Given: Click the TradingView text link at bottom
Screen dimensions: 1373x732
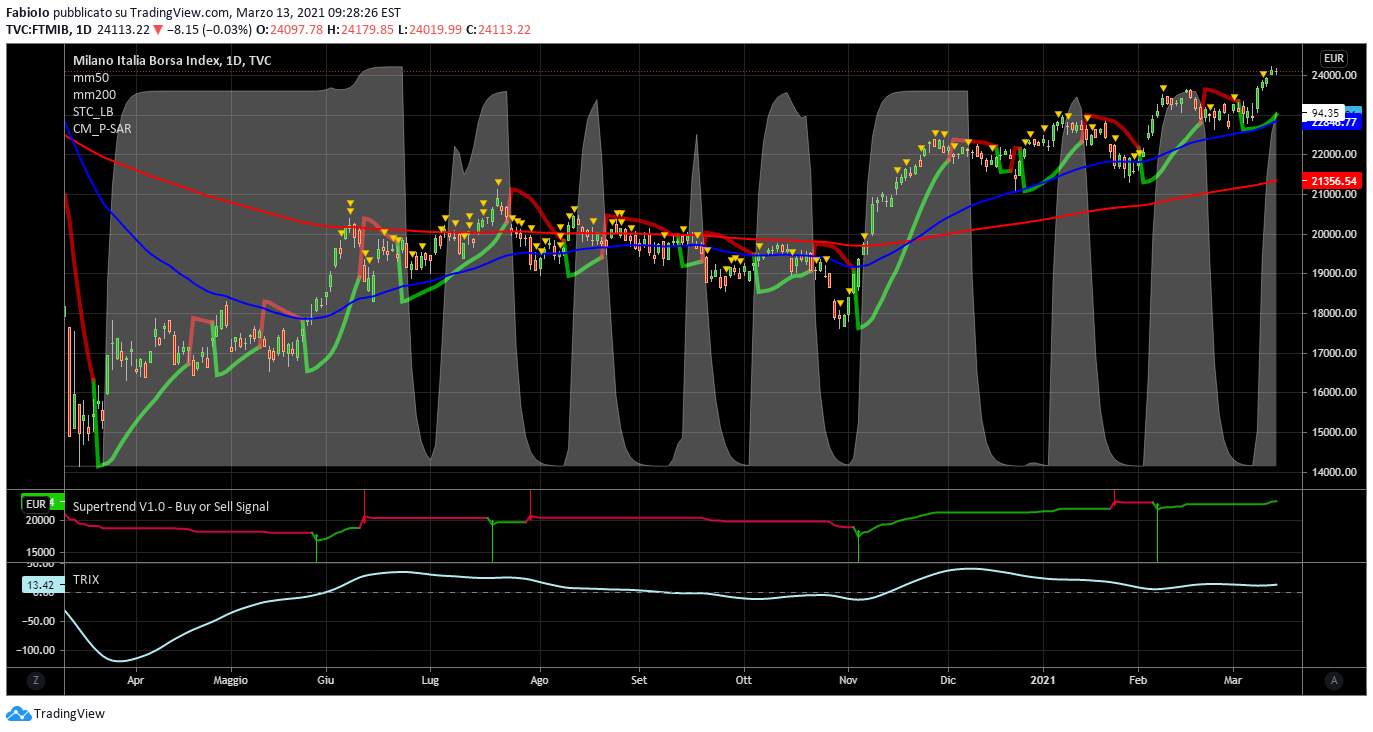Looking at the screenshot, I should tap(69, 714).
